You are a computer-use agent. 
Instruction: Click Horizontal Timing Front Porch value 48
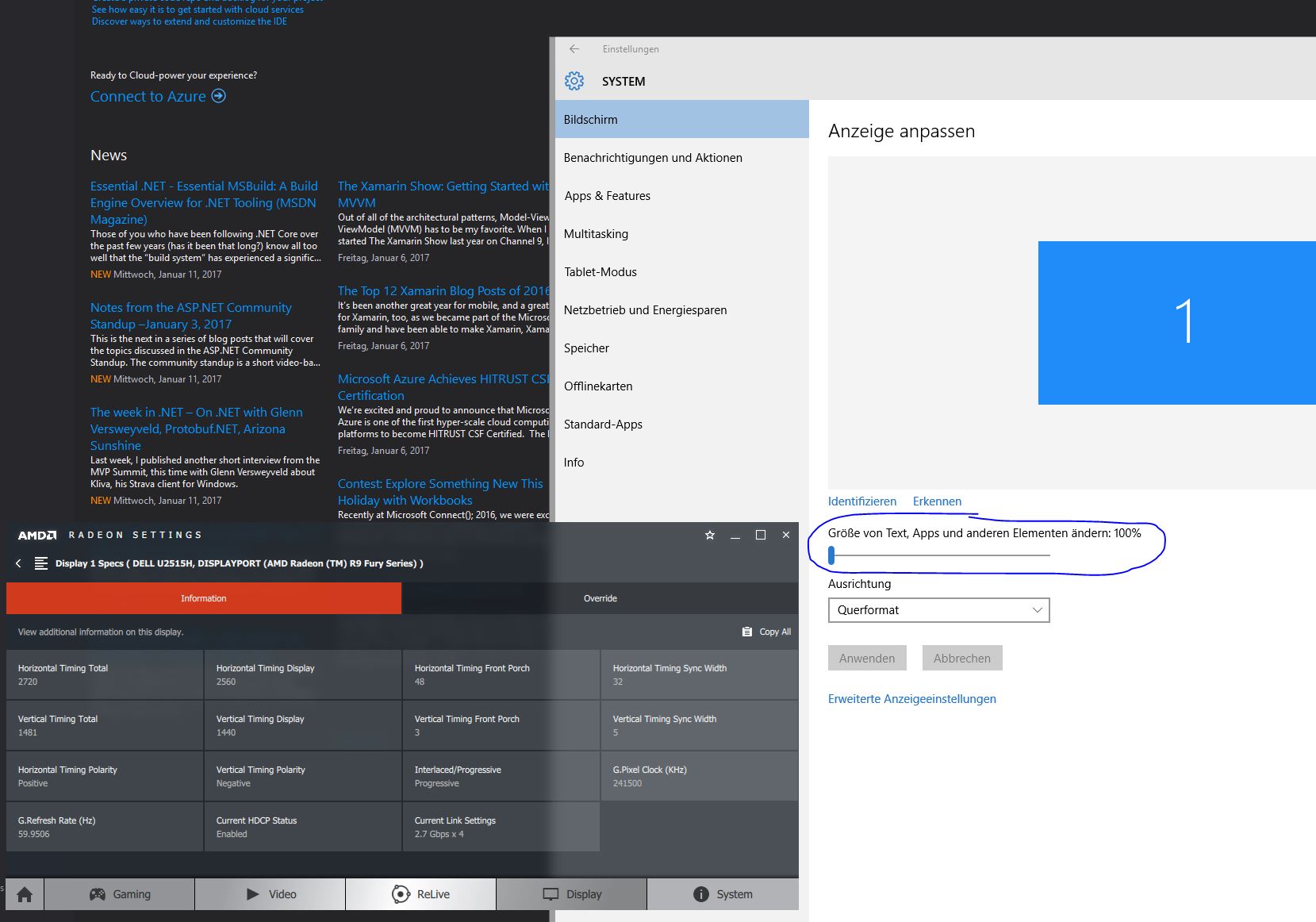point(420,682)
